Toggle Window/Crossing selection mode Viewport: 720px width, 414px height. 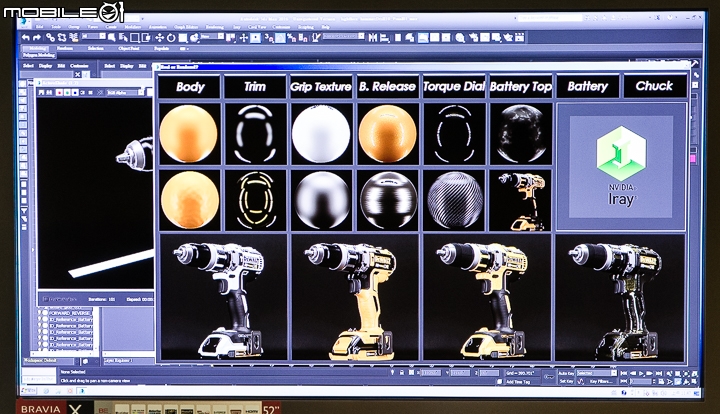coord(146,38)
